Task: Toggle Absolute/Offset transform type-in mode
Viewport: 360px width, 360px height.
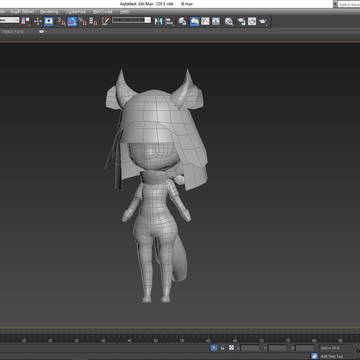Action: click(232, 348)
